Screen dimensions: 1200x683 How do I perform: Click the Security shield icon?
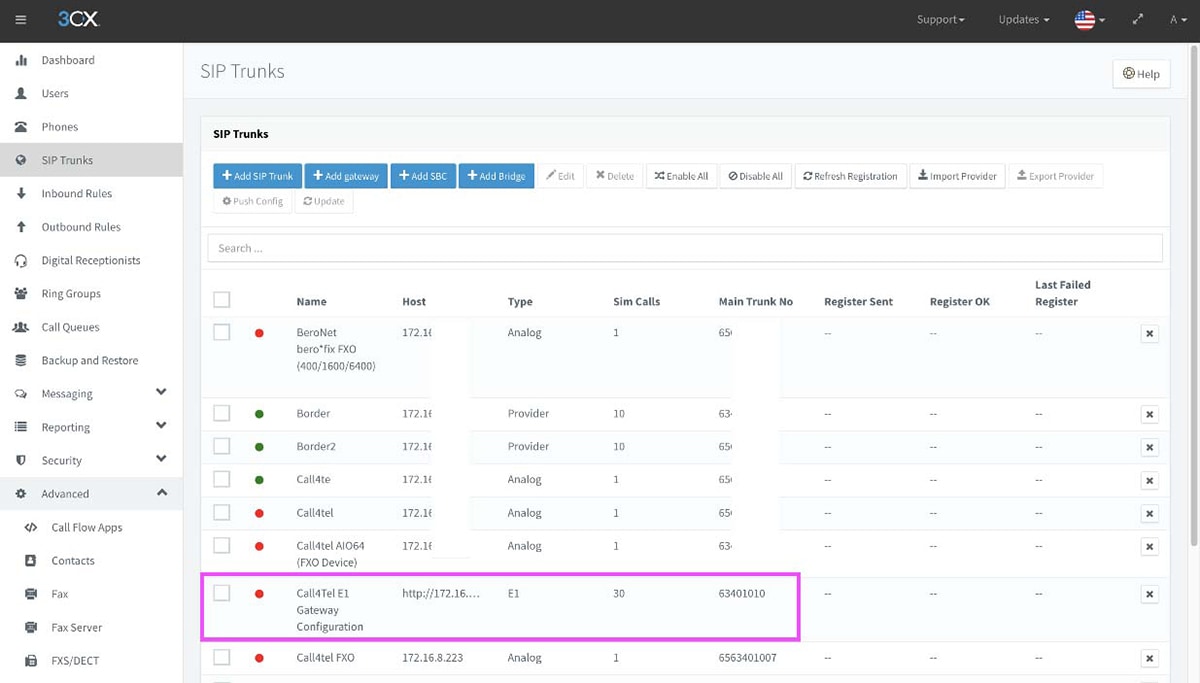pos(21,460)
